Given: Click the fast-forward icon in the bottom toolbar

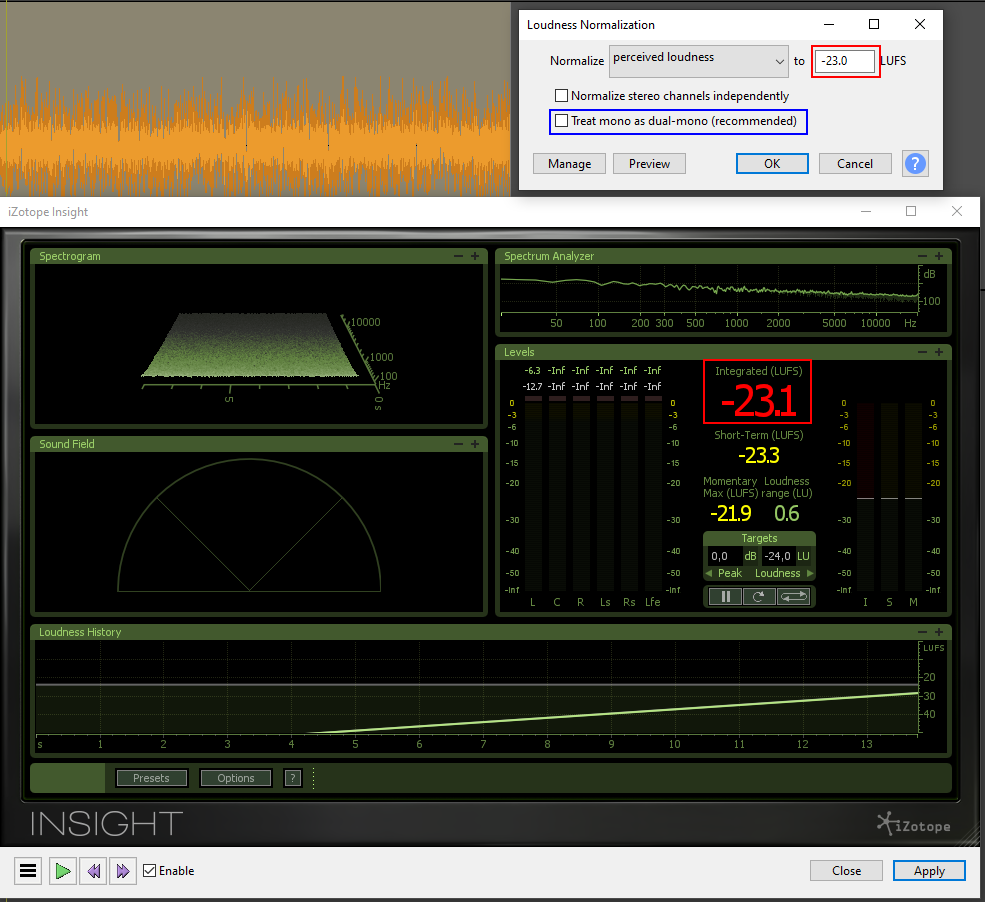Looking at the screenshot, I should pos(122,870).
